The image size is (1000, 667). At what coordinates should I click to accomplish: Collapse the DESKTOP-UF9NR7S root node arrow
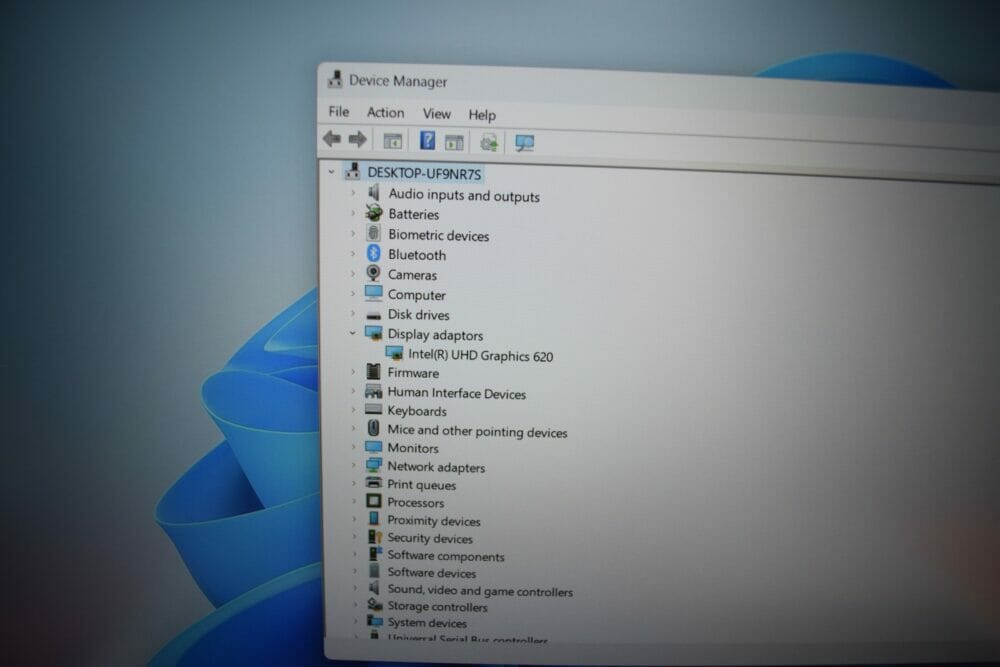331,172
